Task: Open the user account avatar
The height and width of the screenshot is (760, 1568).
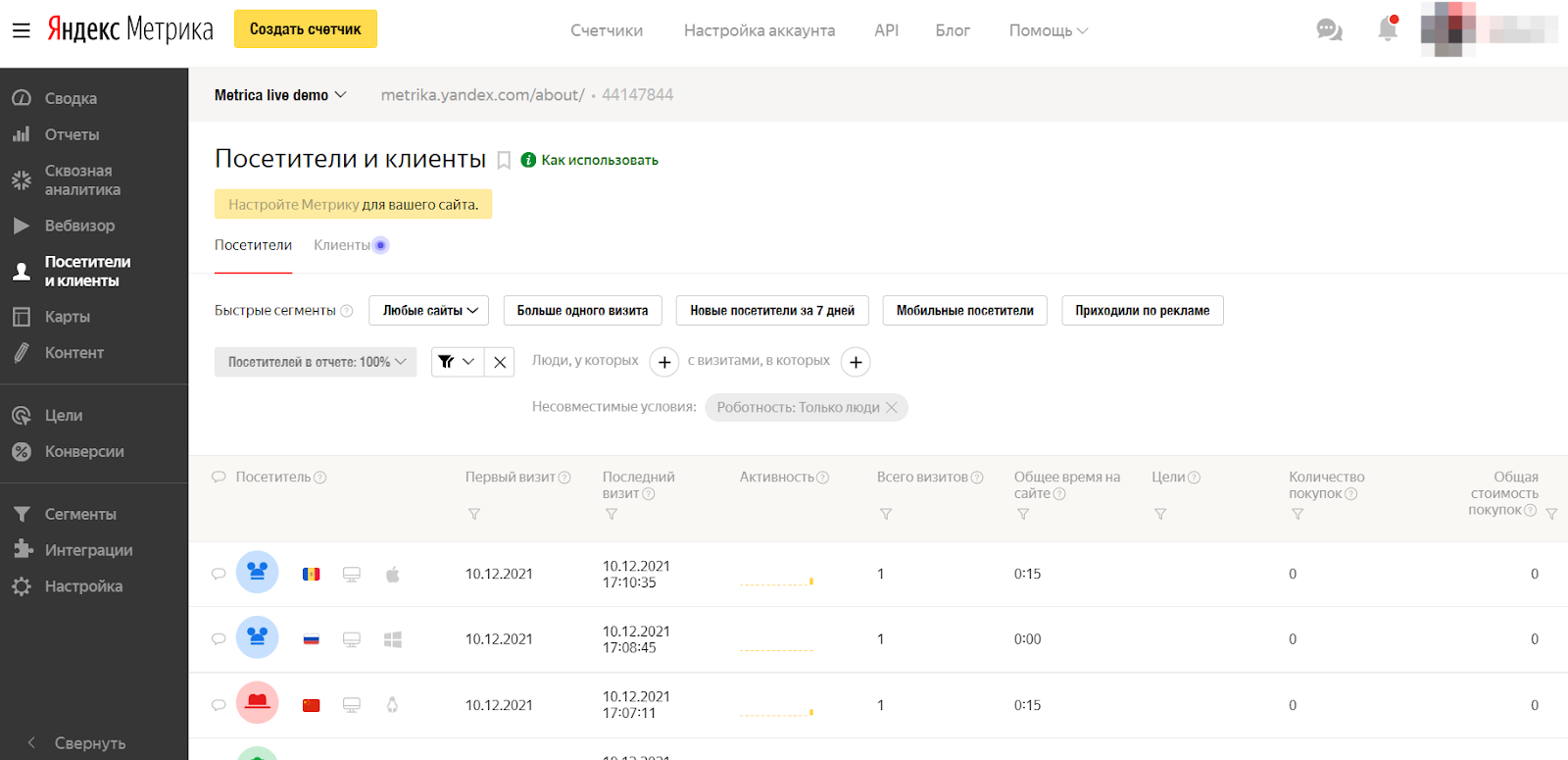Action: click(1448, 29)
